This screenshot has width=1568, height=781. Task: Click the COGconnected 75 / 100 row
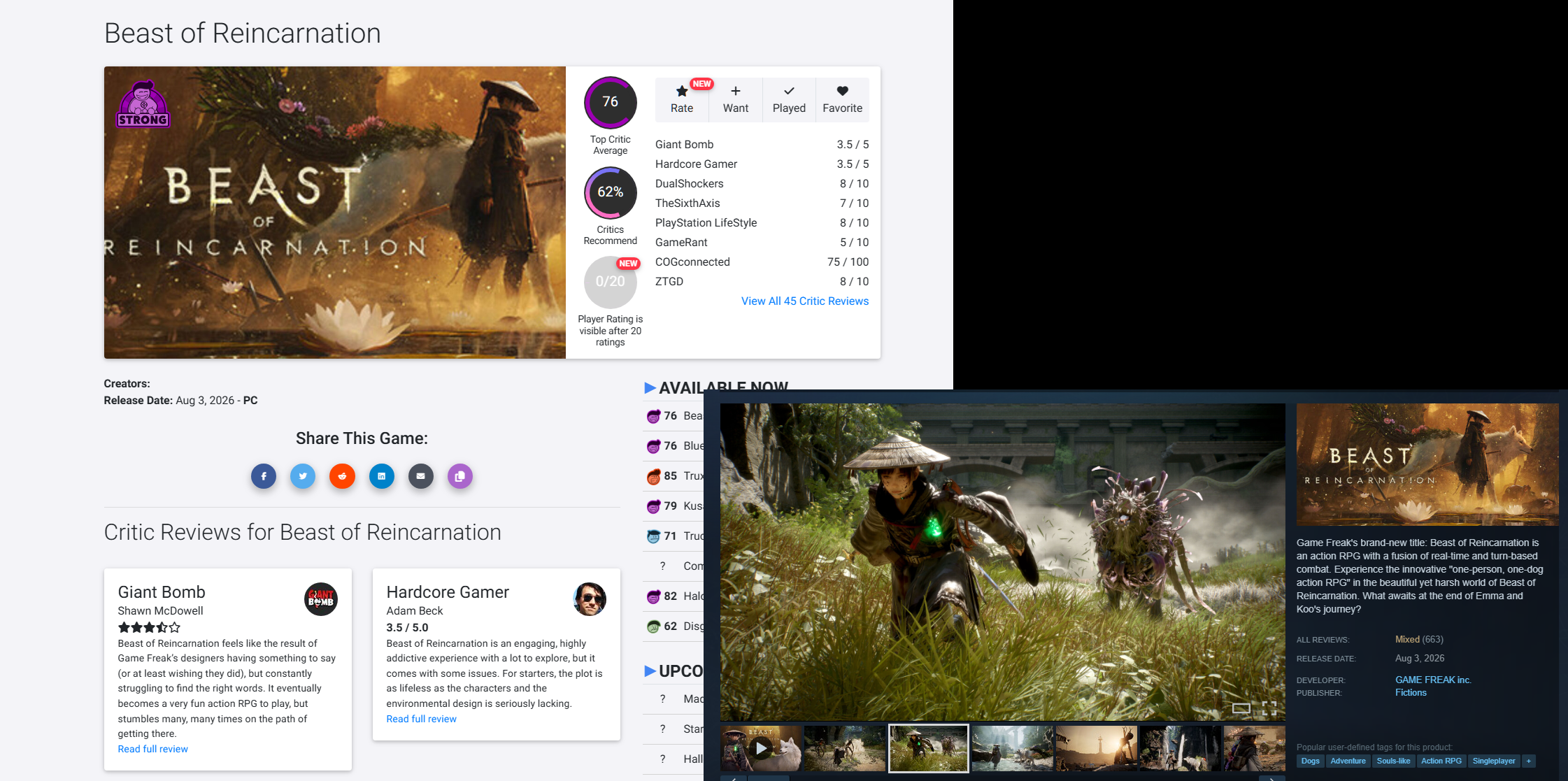762,262
